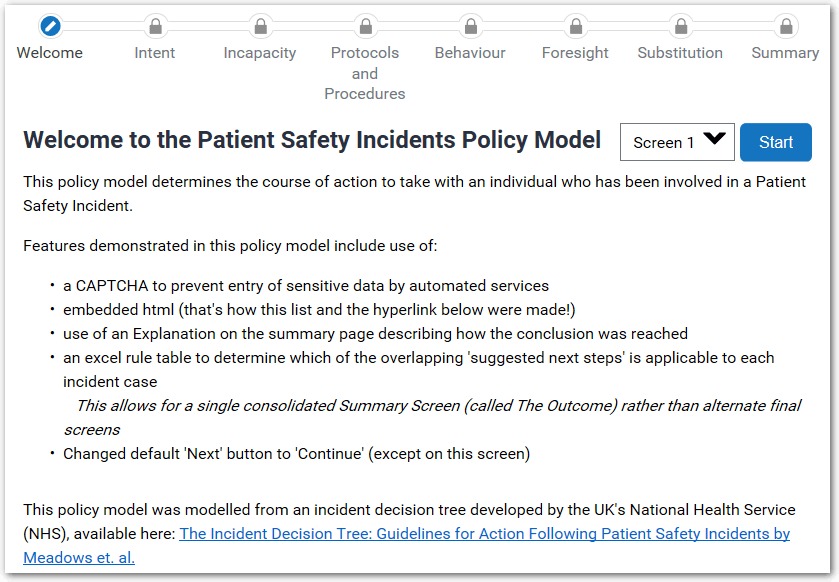Click the progress bar between Welcome and Intent
Viewport: 839px width, 582px height.
pyautogui.click(x=101, y=26)
